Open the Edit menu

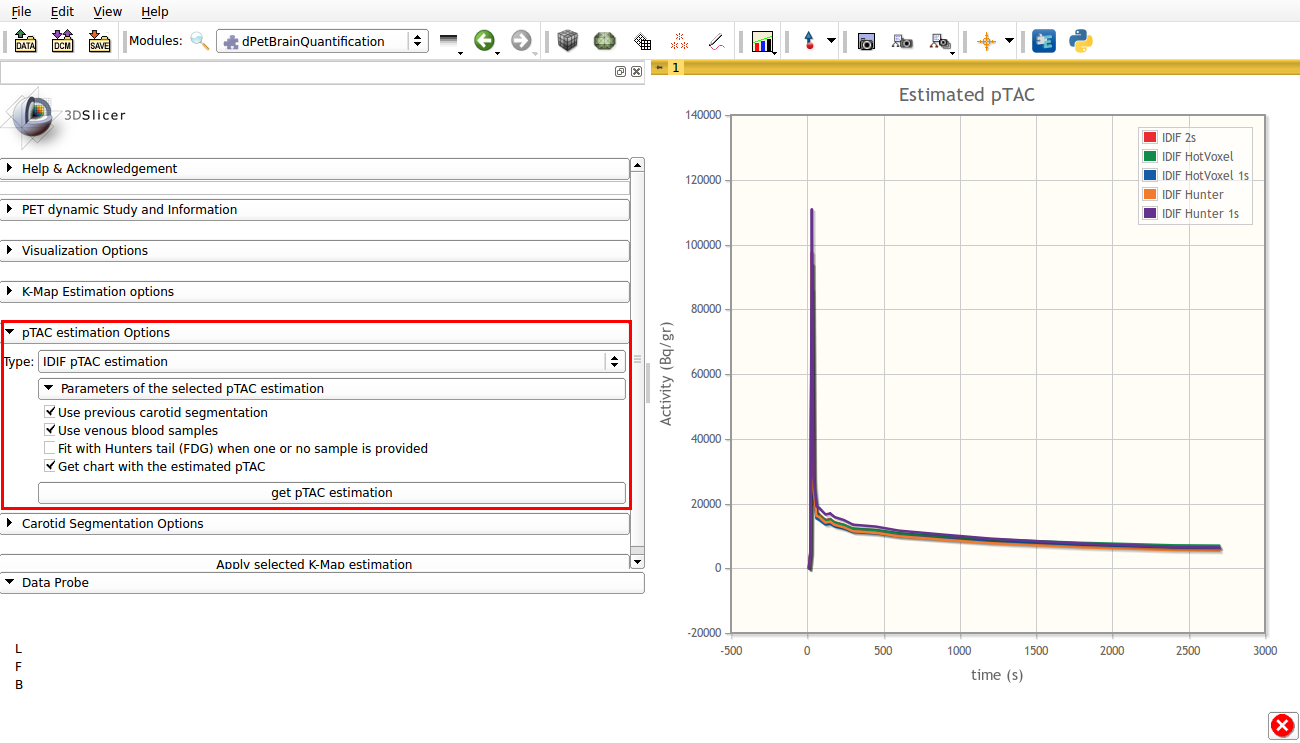pos(62,12)
